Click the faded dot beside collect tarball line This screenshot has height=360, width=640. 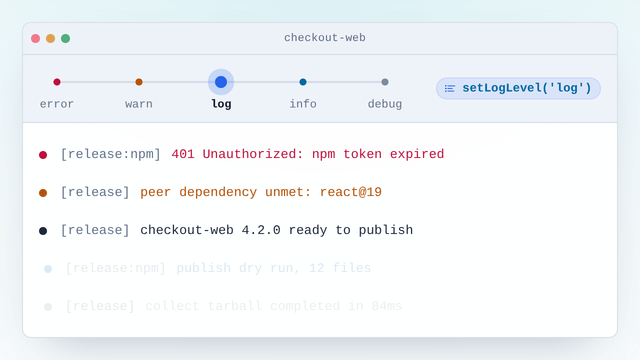coord(48,307)
